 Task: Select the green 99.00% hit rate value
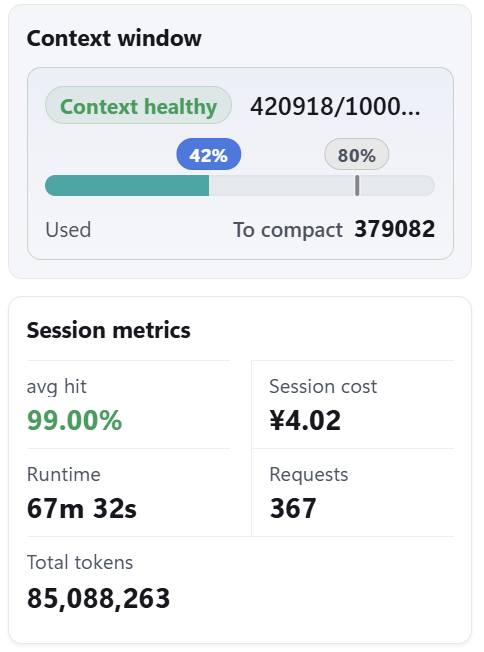[x=74, y=420]
